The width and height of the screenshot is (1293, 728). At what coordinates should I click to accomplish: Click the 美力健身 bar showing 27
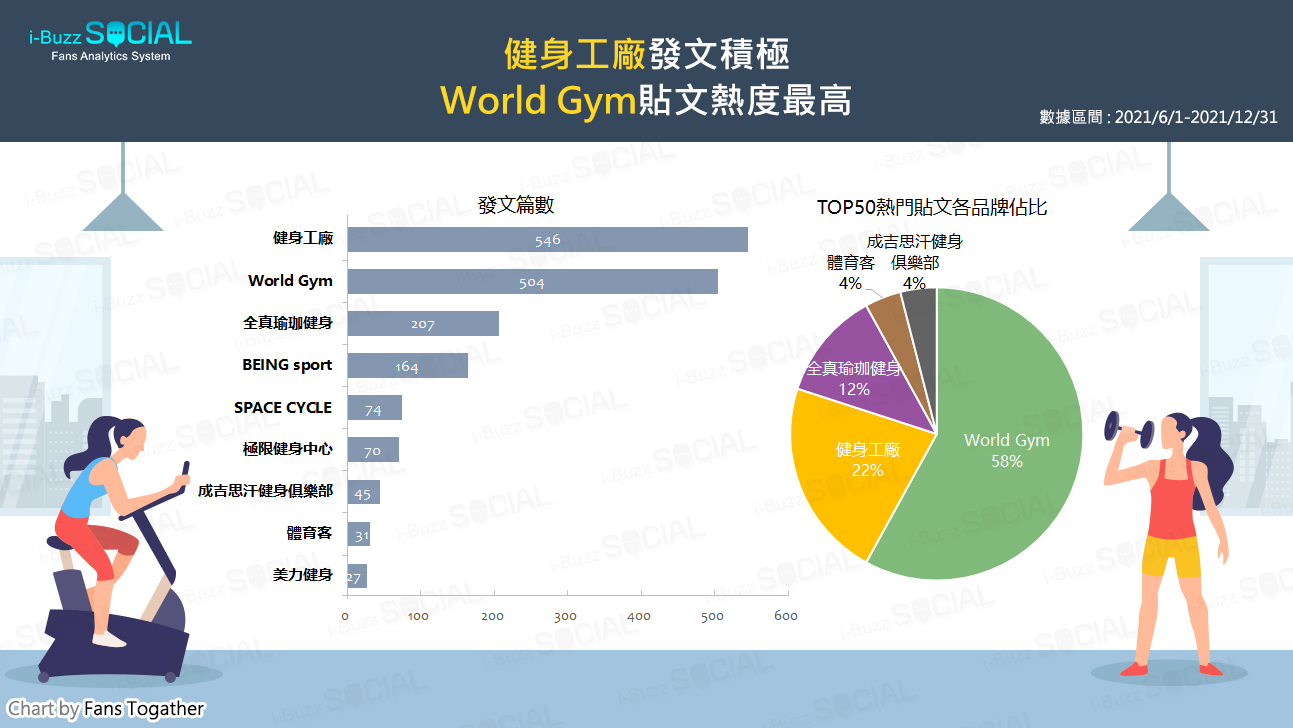click(x=357, y=576)
